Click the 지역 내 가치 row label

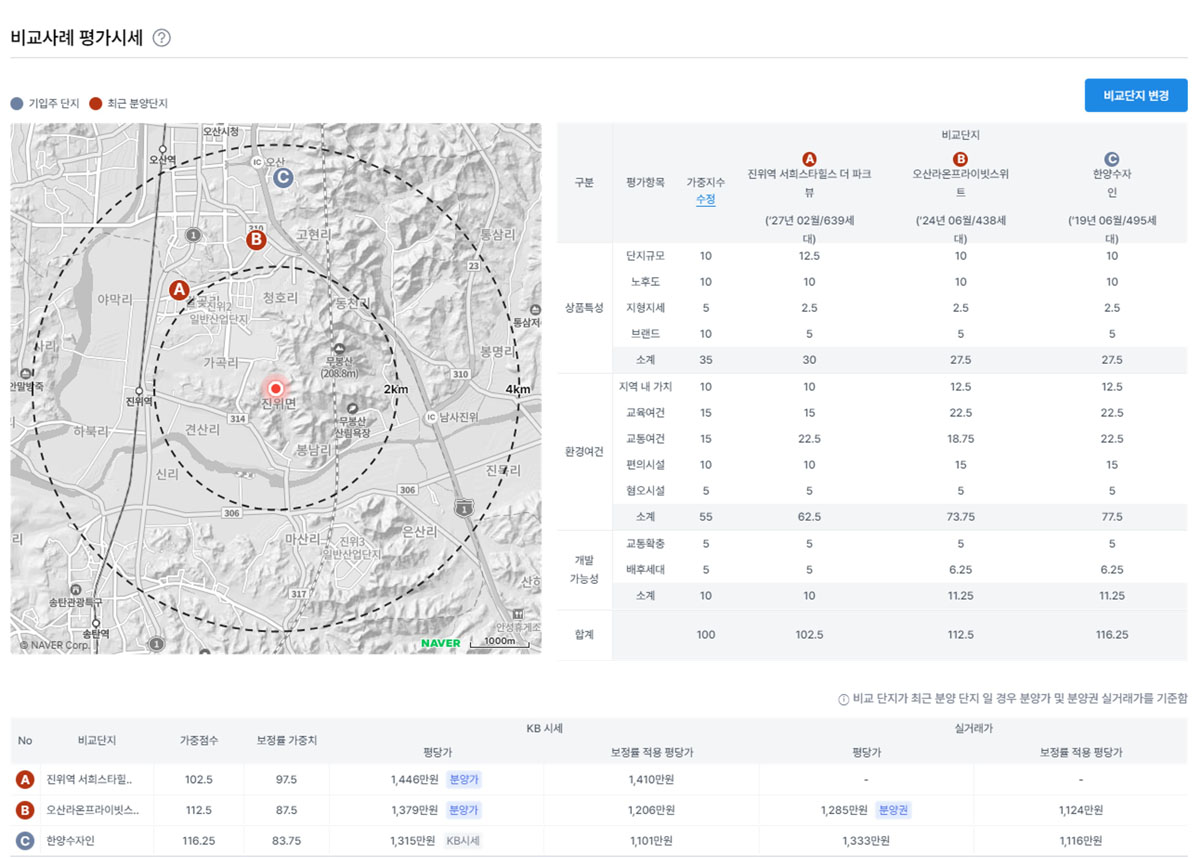tap(645, 387)
